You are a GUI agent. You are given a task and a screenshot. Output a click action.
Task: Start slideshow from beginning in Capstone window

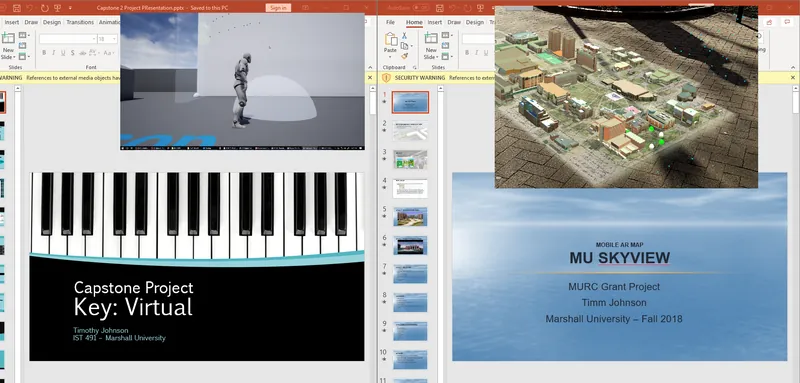58,8
